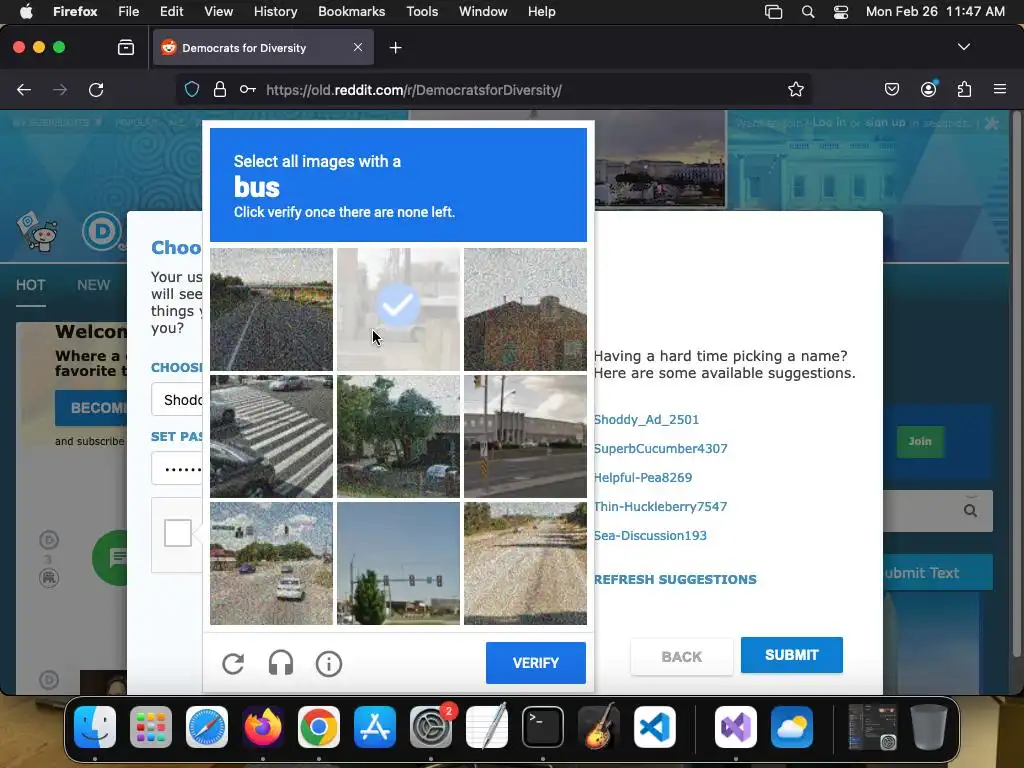Bookmark this page with the star icon
The height and width of the screenshot is (768, 1024).
(795, 89)
